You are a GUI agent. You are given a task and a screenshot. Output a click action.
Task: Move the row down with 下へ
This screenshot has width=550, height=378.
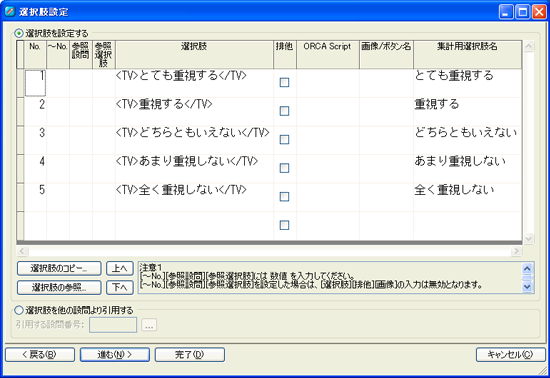click(120, 288)
